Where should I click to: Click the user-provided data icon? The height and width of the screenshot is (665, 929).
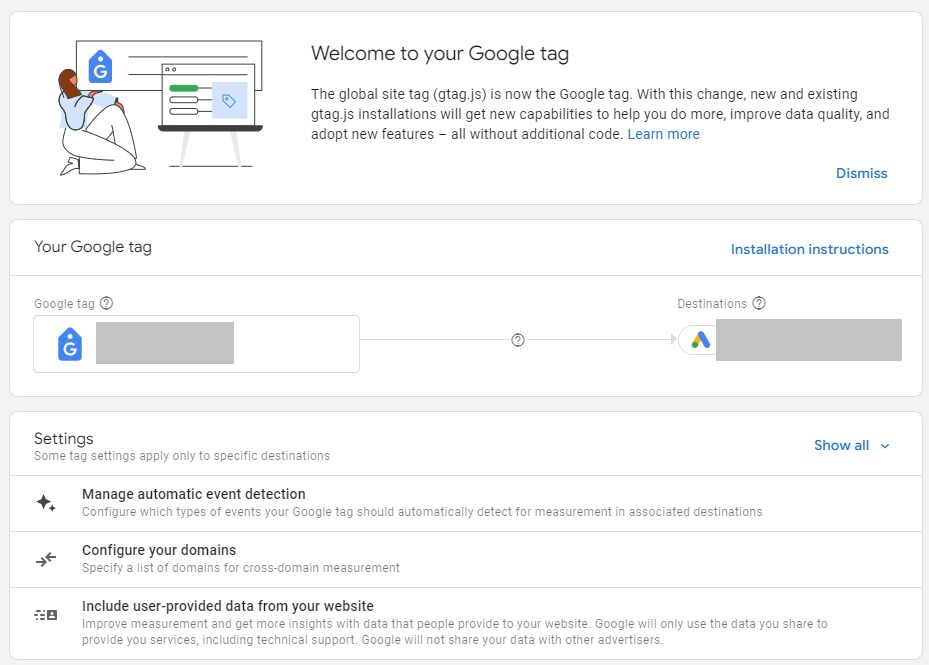[x=46, y=615]
